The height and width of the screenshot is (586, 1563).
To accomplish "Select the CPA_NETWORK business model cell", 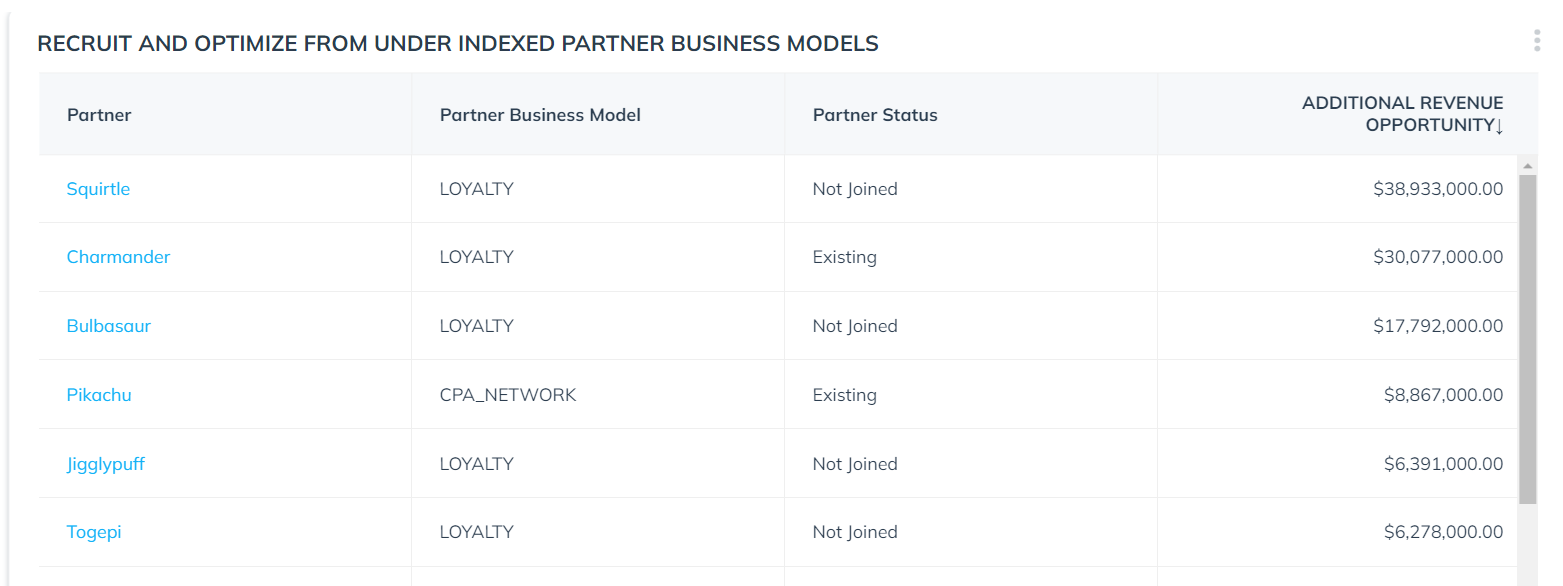I will [598, 395].
